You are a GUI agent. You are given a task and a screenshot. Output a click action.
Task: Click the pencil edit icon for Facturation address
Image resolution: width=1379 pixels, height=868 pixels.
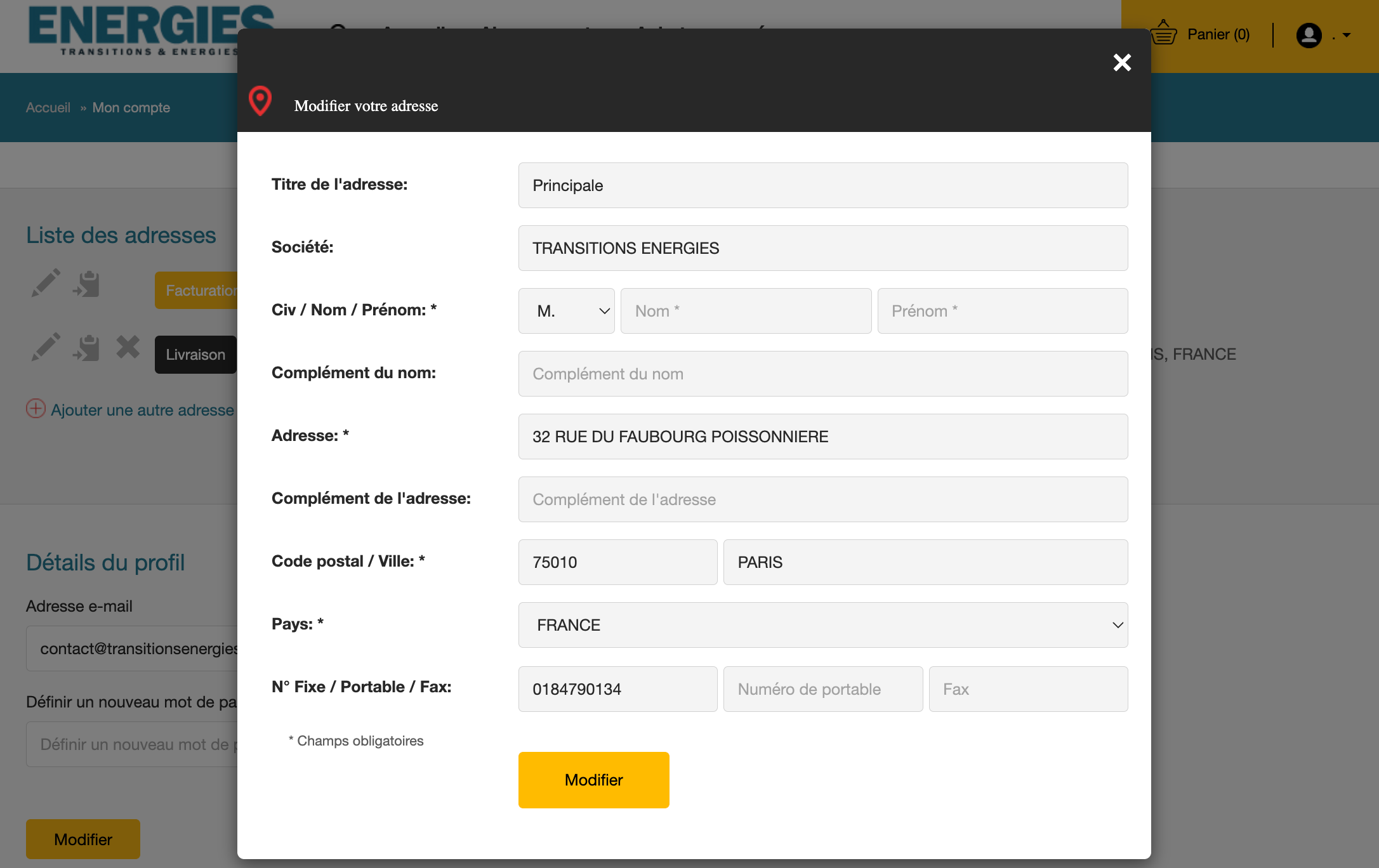click(x=46, y=283)
